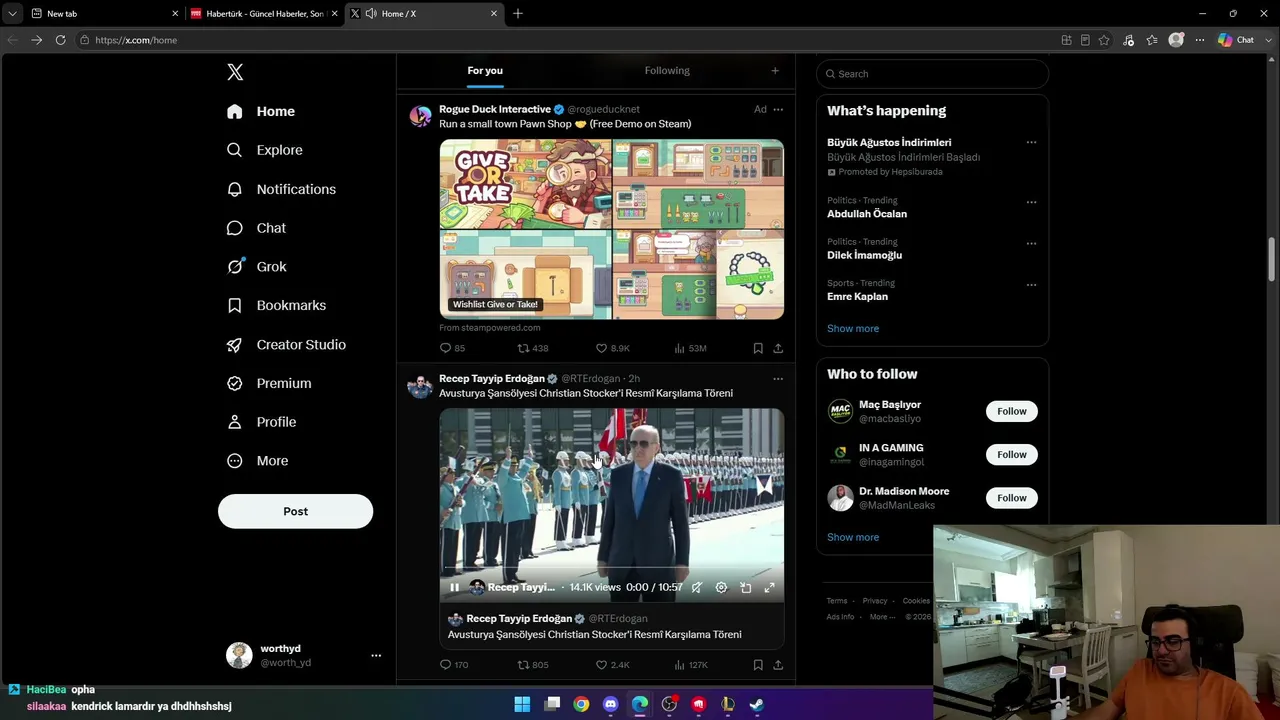The height and width of the screenshot is (720, 1280).
Task: Share the Rogue Duck Interactive post
Action: point(778,348)
